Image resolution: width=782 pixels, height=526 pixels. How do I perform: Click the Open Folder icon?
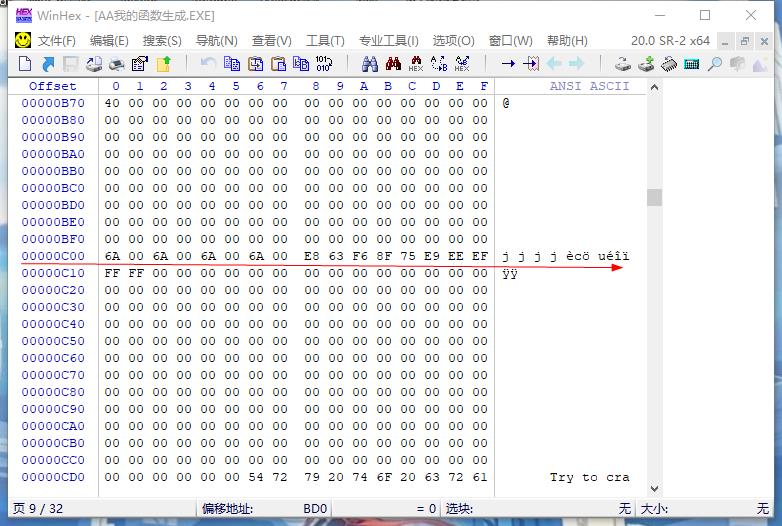click(x=164, y=64)
